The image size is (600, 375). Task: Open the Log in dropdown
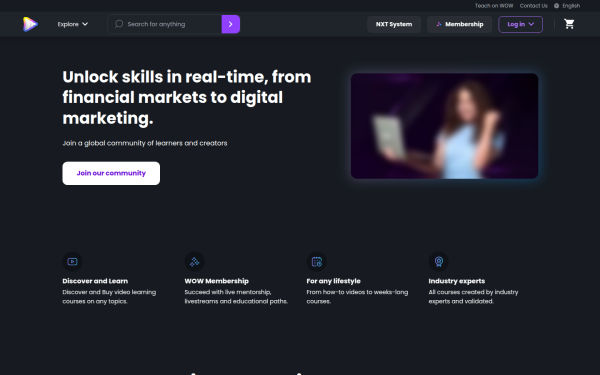coord(520,24)
